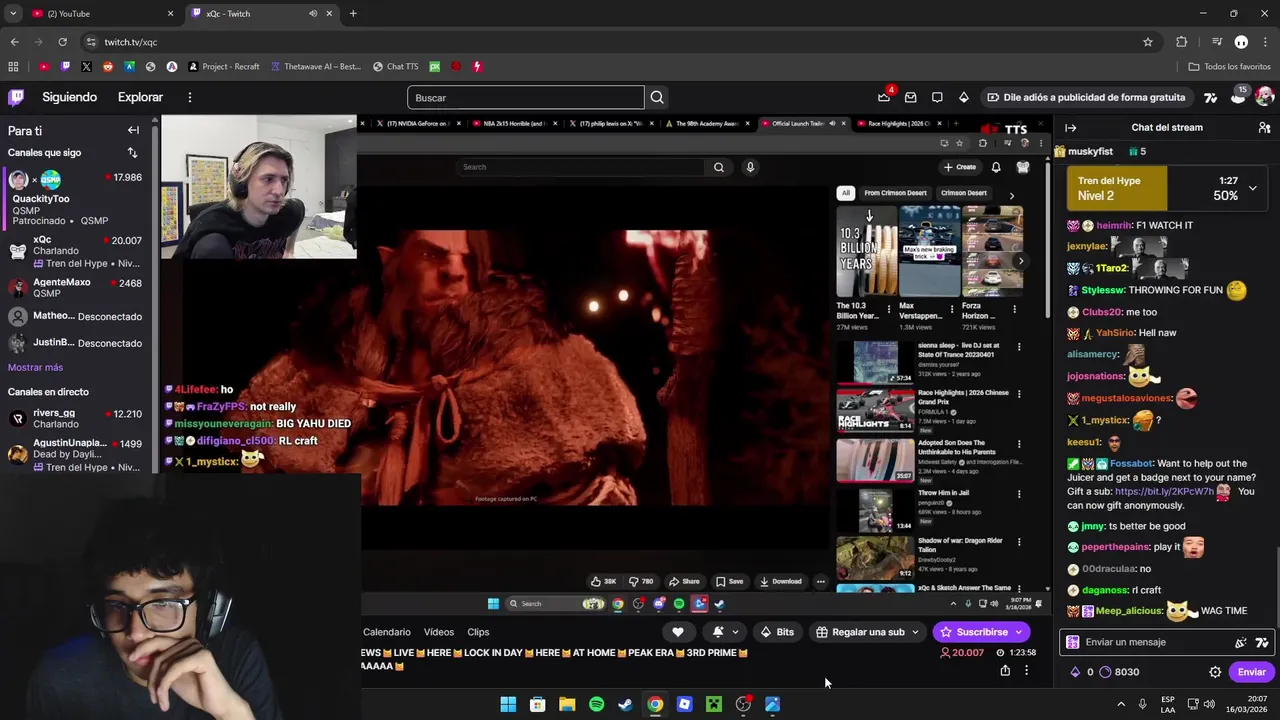1280x720 pixels.
Task: Click the Get Bits diamond icon in top bar
Action: point(963,97)
